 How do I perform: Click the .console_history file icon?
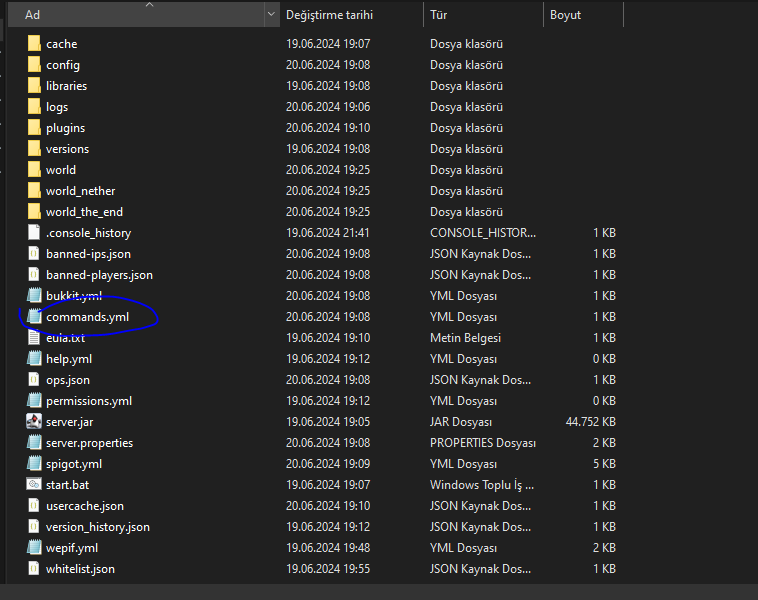click(x=34, y=233)
